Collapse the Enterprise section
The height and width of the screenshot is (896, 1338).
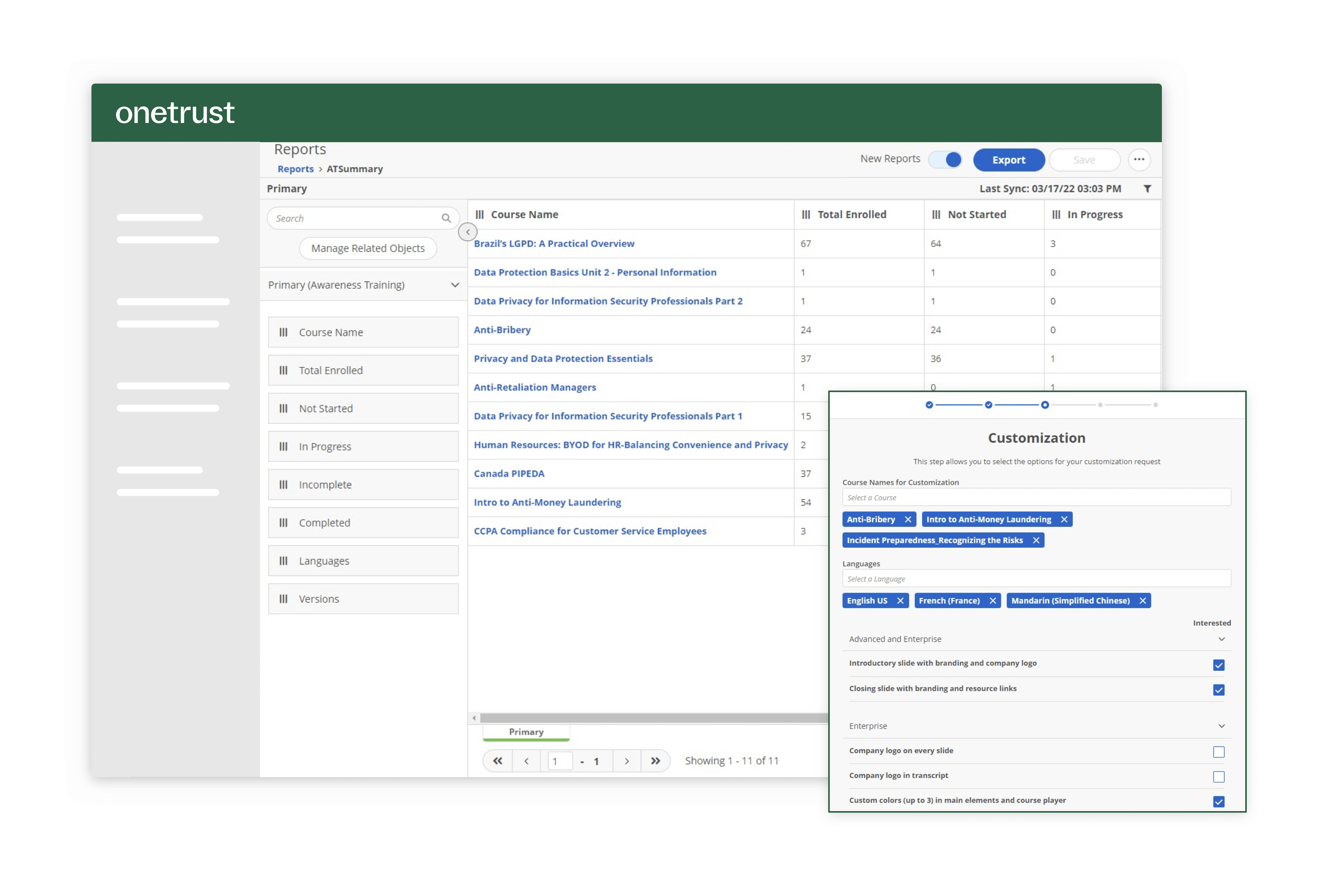click(x=1221, y=726)
